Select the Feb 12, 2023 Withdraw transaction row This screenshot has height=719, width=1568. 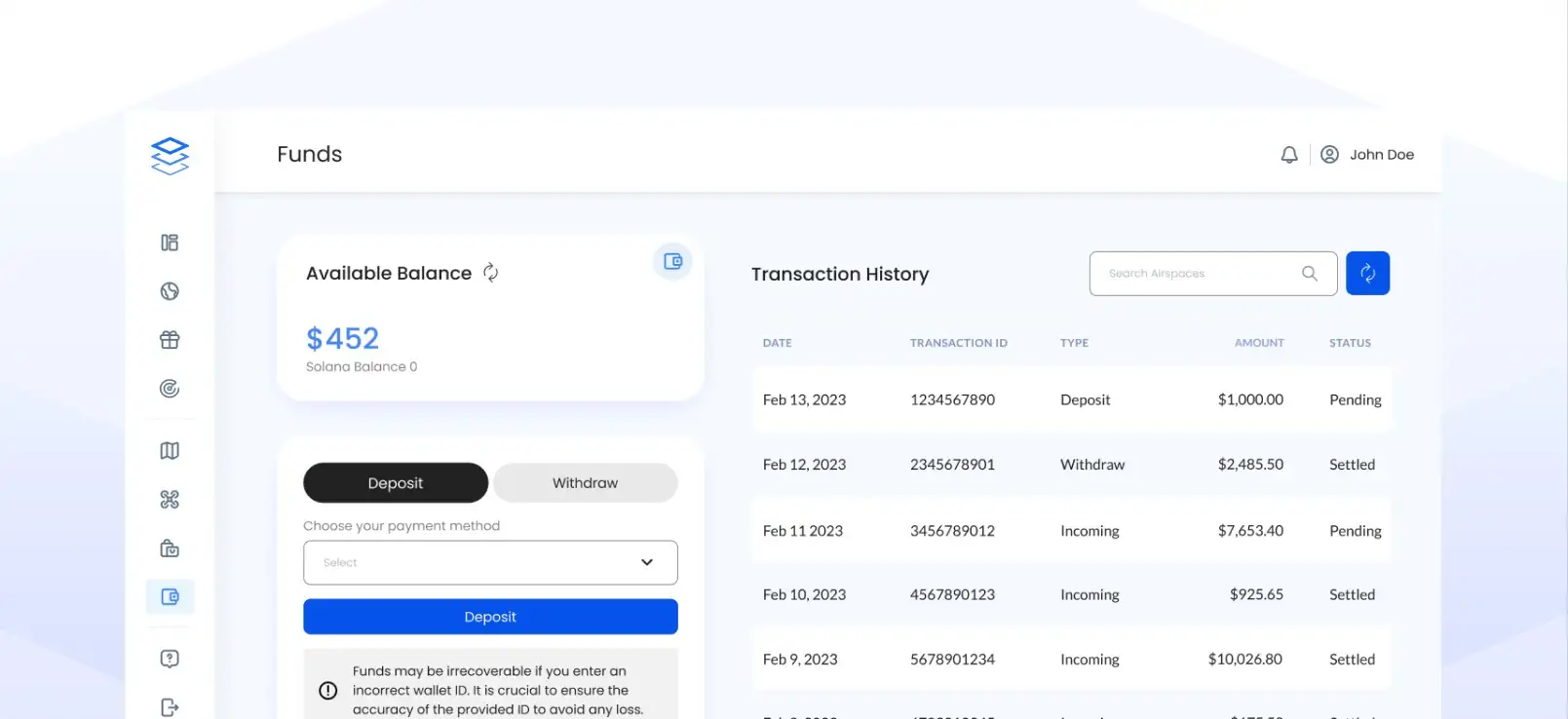pyautogui.click(x=1071, y=465)
